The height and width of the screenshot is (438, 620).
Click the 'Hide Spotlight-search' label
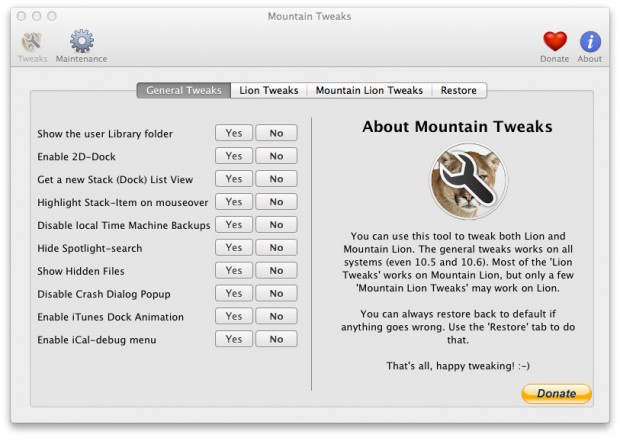click(90, 249)
